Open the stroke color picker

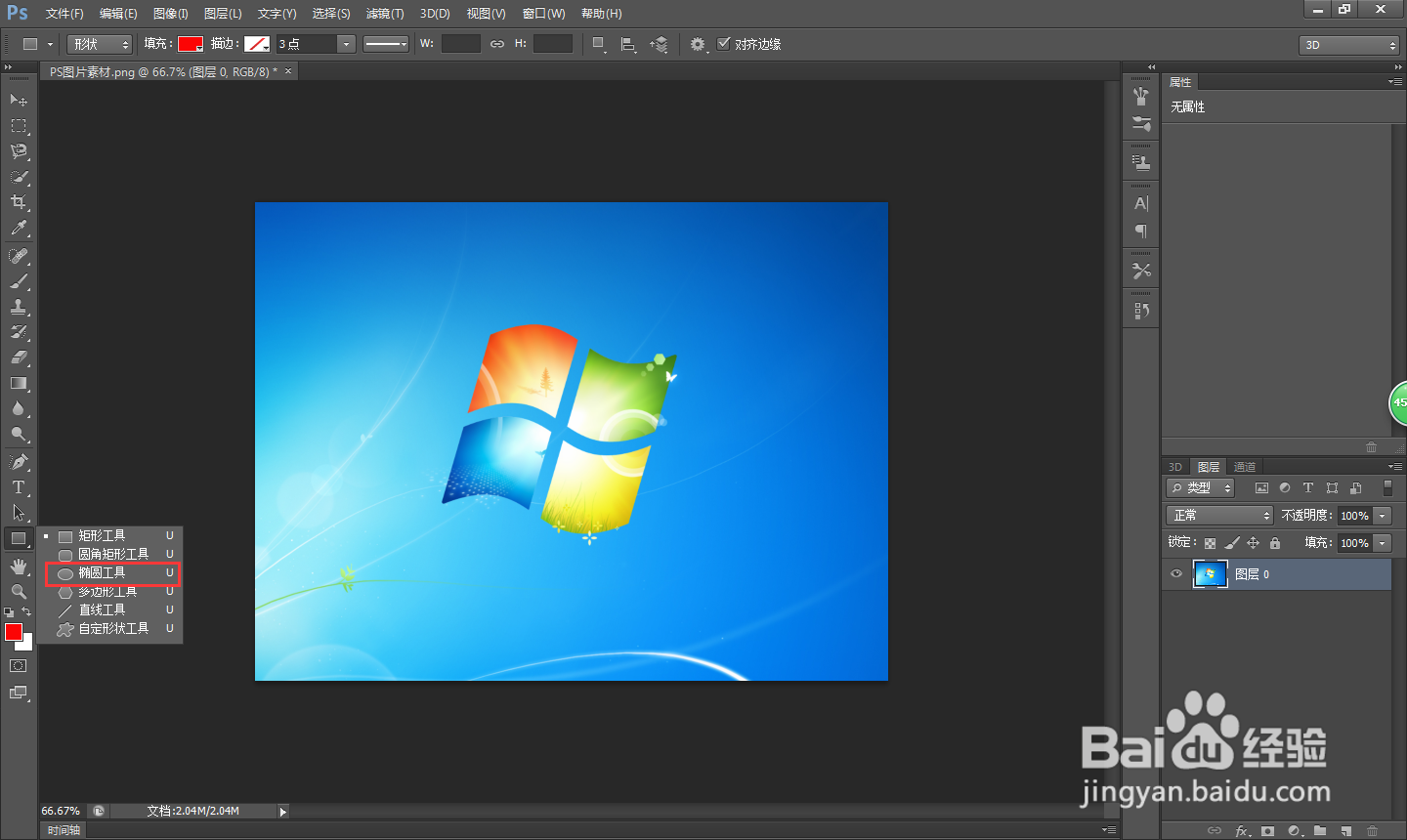point(257,44)
